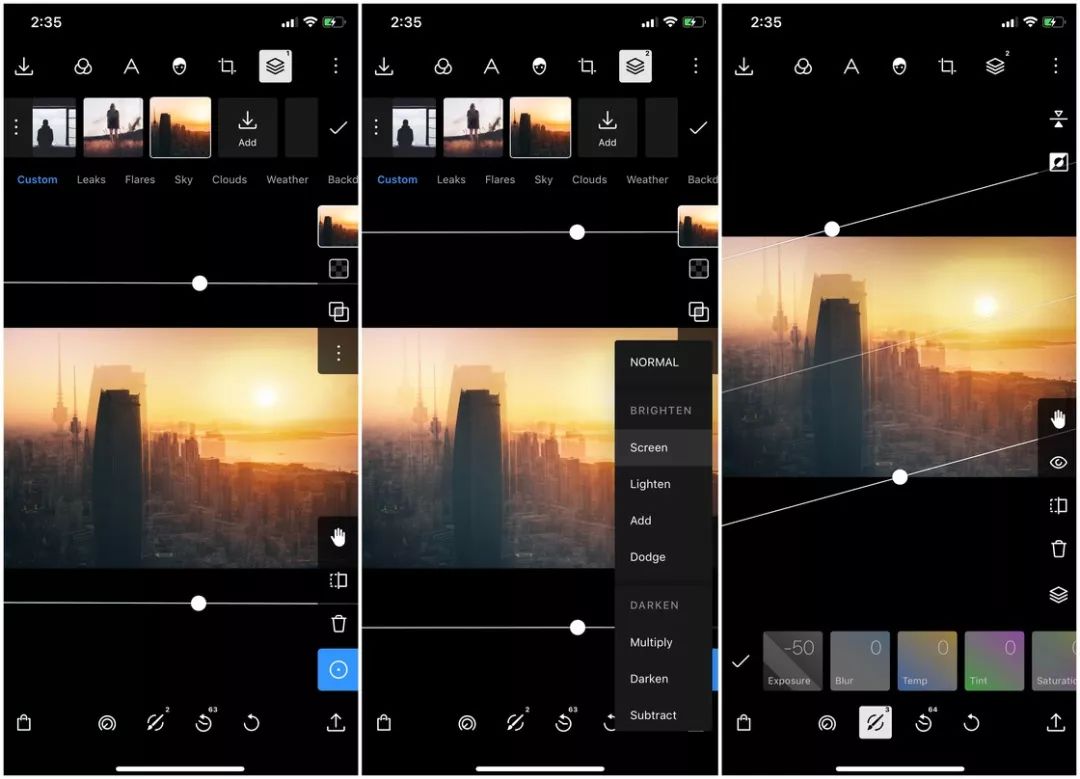Toggle hand move tool on right screen
1080x779 pixels.
pyautogui.click(x=1059, y=419)
